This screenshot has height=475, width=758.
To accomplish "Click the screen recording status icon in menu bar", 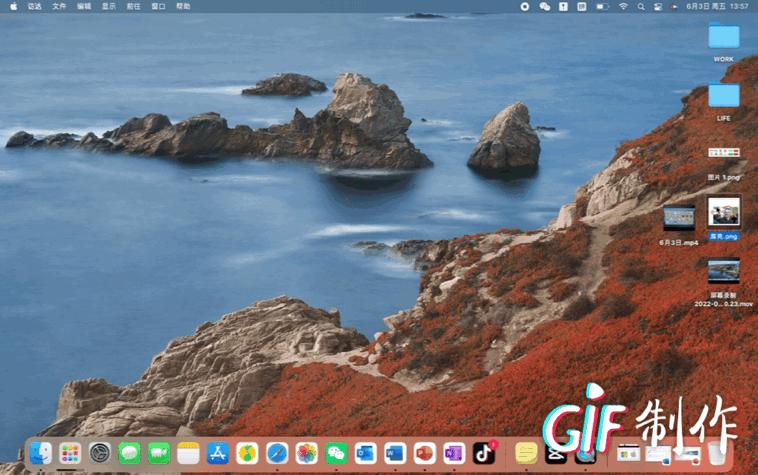I will pos(525,6).
